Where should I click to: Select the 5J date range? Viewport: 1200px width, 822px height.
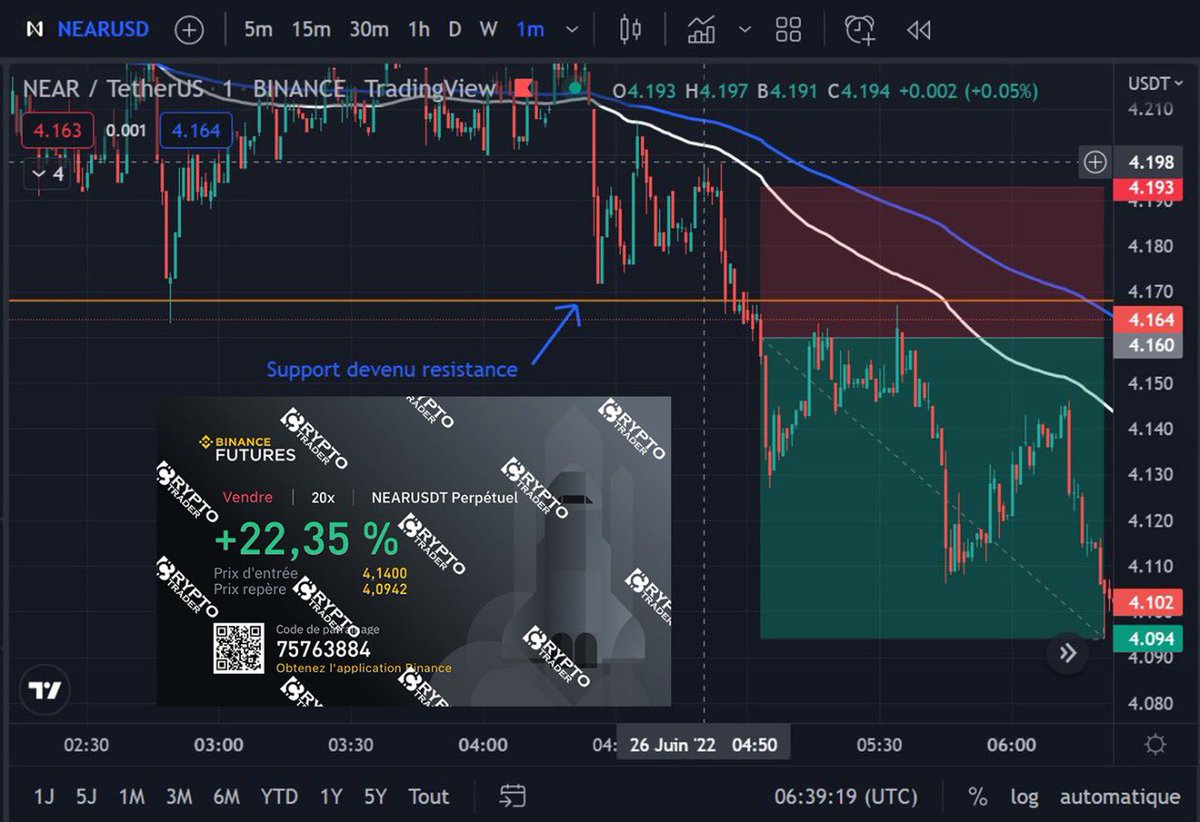click(x=86, y=797)
